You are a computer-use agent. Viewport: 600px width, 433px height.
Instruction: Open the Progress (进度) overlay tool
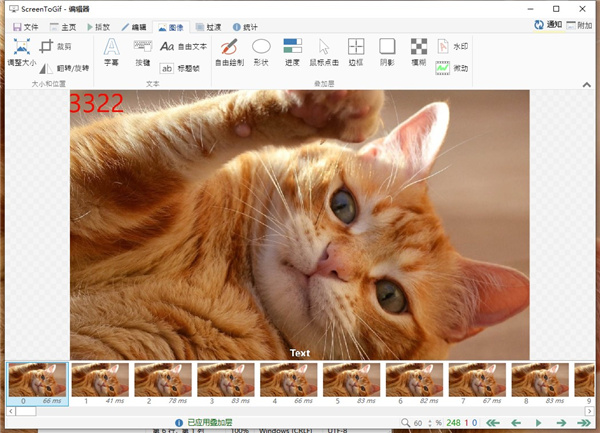pyautogui.click(x=292, y=51)
